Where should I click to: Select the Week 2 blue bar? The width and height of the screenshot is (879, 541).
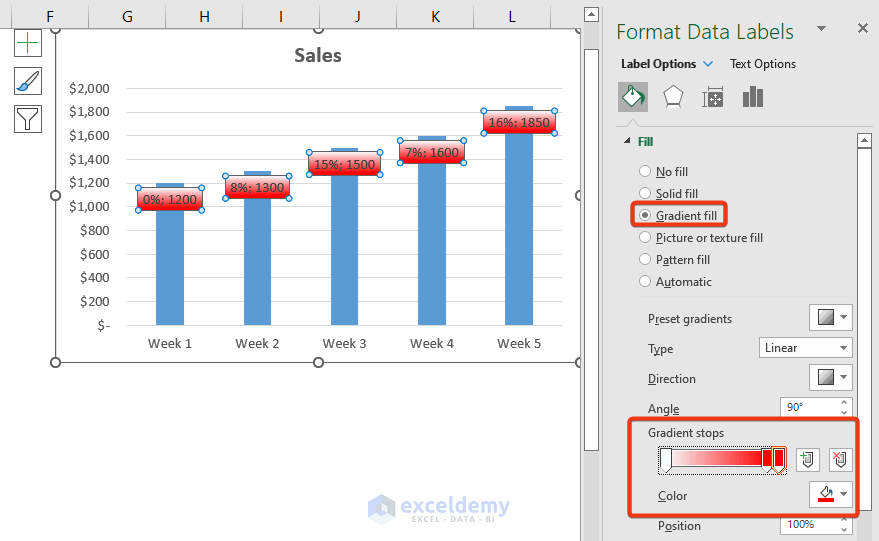coord(257,261)
